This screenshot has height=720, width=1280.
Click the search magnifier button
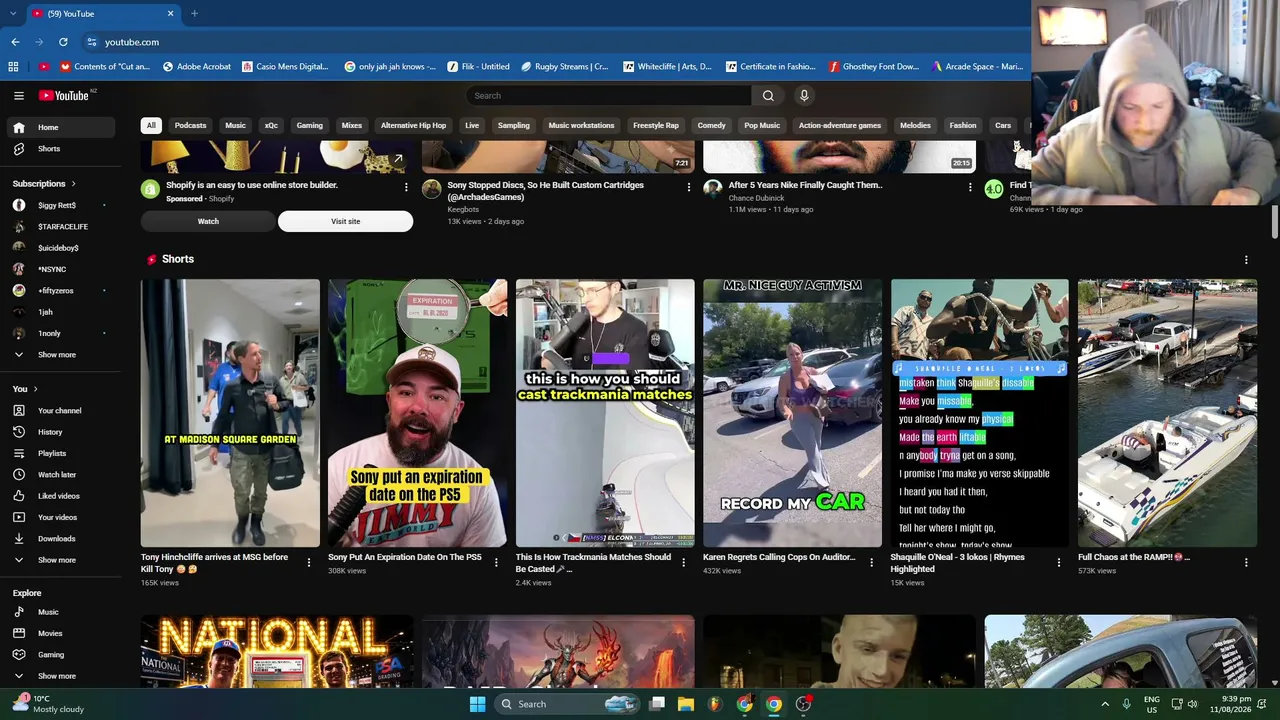pos(768,95)
